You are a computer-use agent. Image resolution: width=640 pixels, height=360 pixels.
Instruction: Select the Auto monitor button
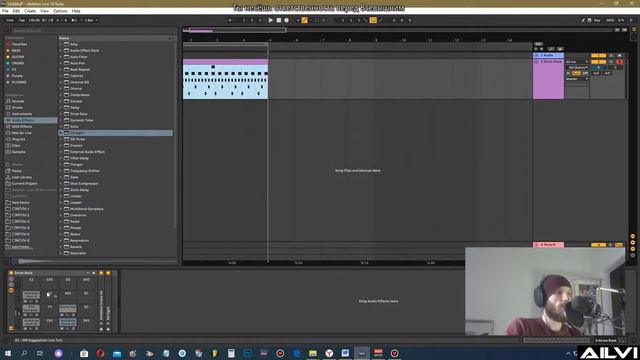(x=576, y=73)
